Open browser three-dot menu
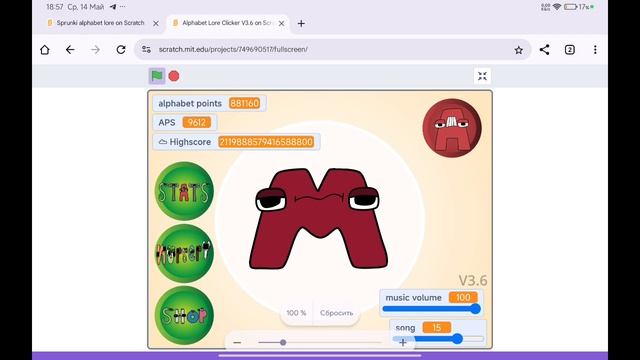The width and height of the screenshot is (640, 360). [595, 50]
